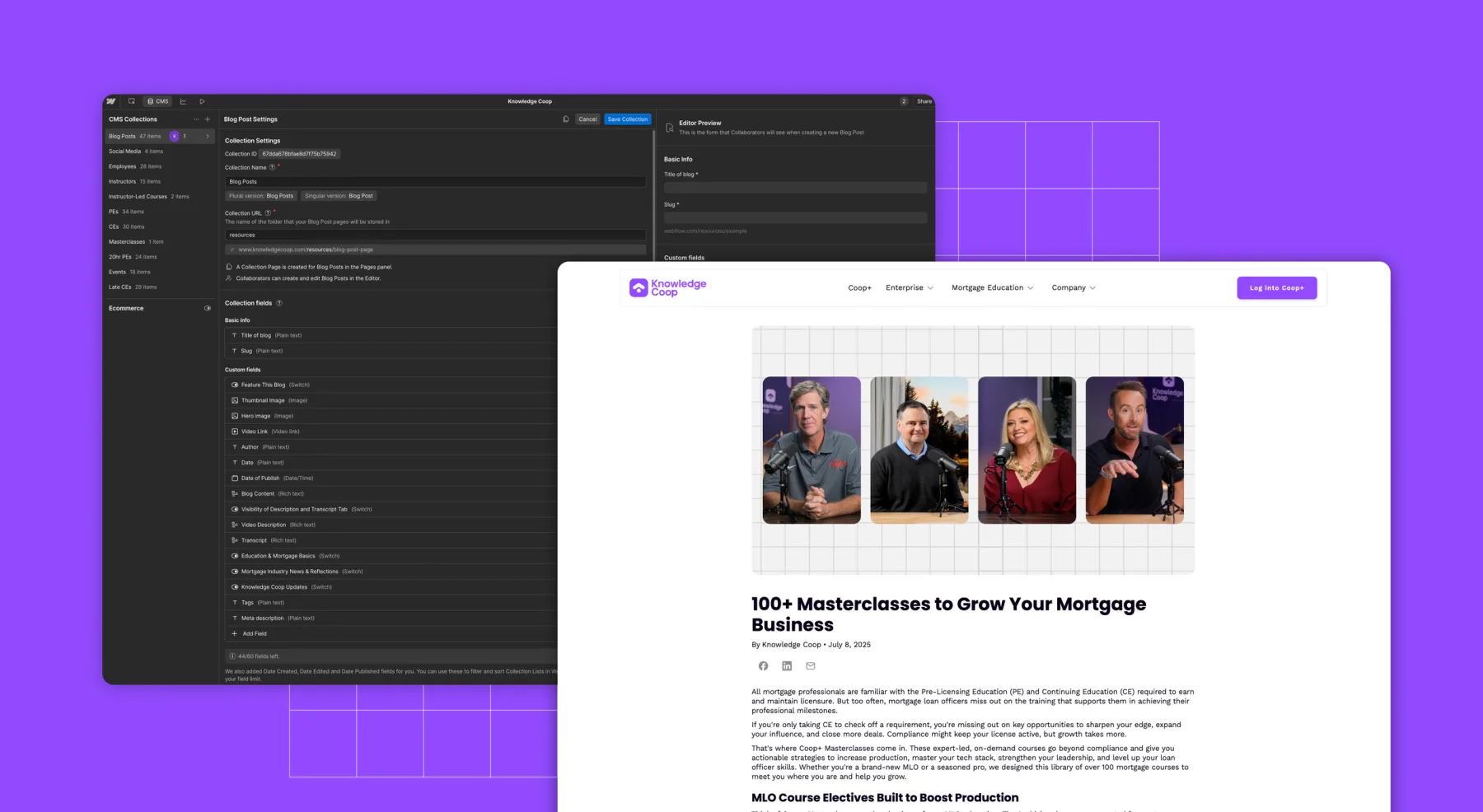The image size is (1483, 812).
Task: Open the CMS Collections more options icon
Action: 196,119
